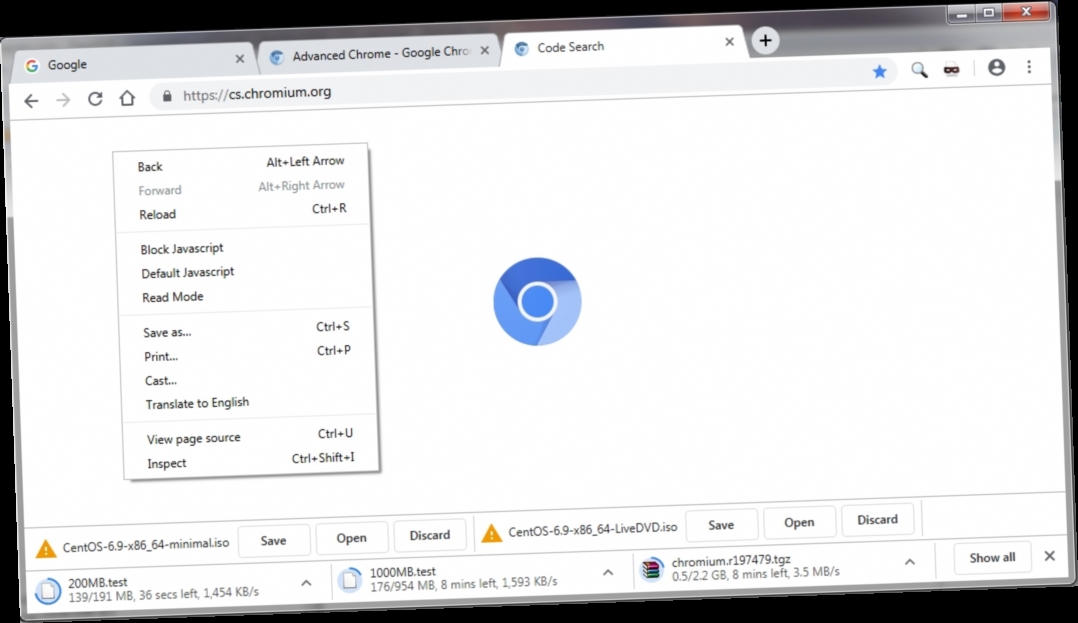Save the CentOS minimal iso download

[x=273, y=540]
